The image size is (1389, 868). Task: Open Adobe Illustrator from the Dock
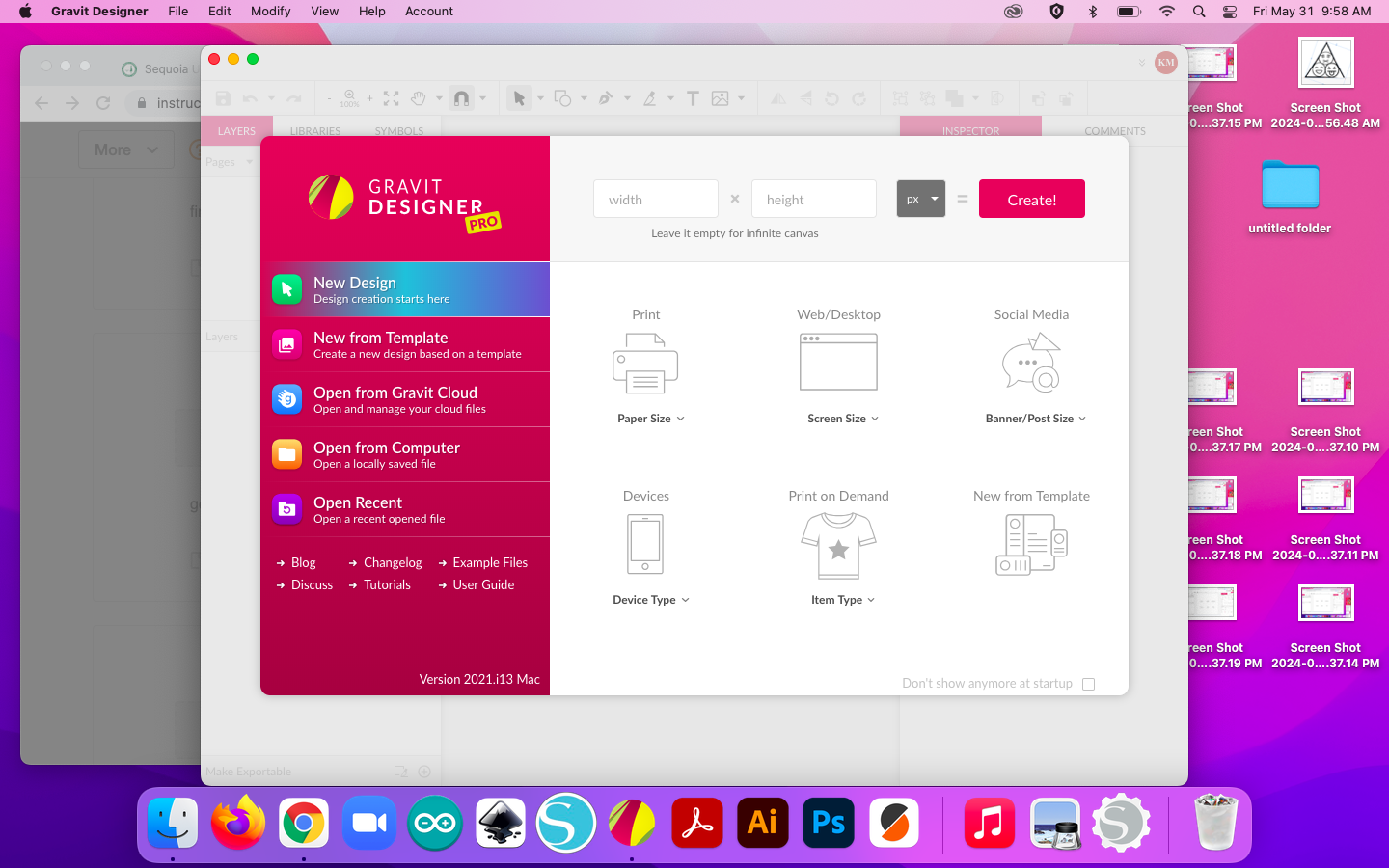pyautogui.click(x=762, y=823)
